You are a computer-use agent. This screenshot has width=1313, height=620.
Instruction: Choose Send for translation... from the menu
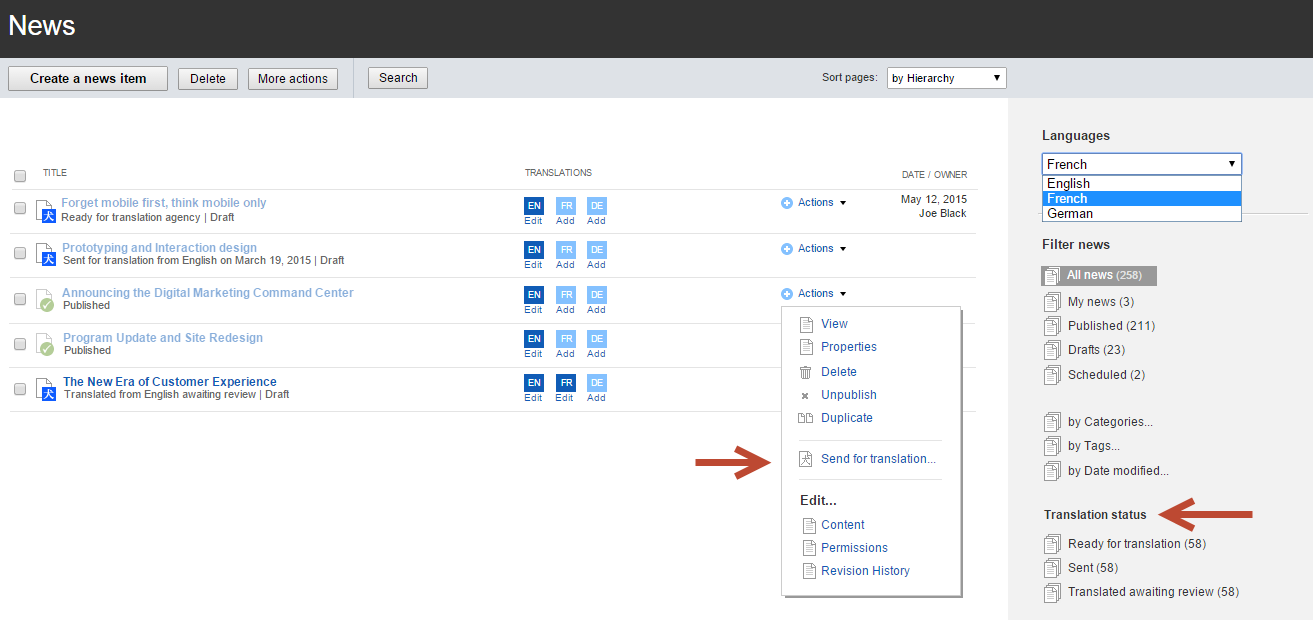[x=878, y=459]
